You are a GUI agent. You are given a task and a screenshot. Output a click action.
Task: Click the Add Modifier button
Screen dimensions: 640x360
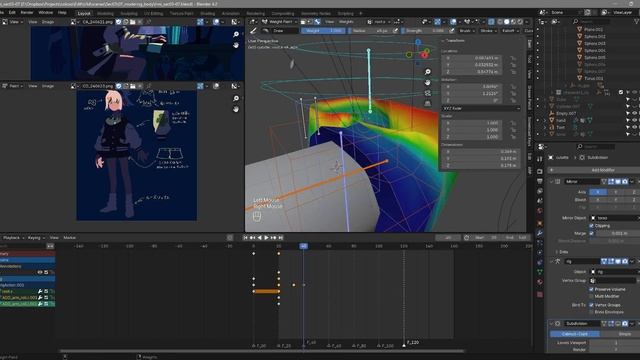594,170
